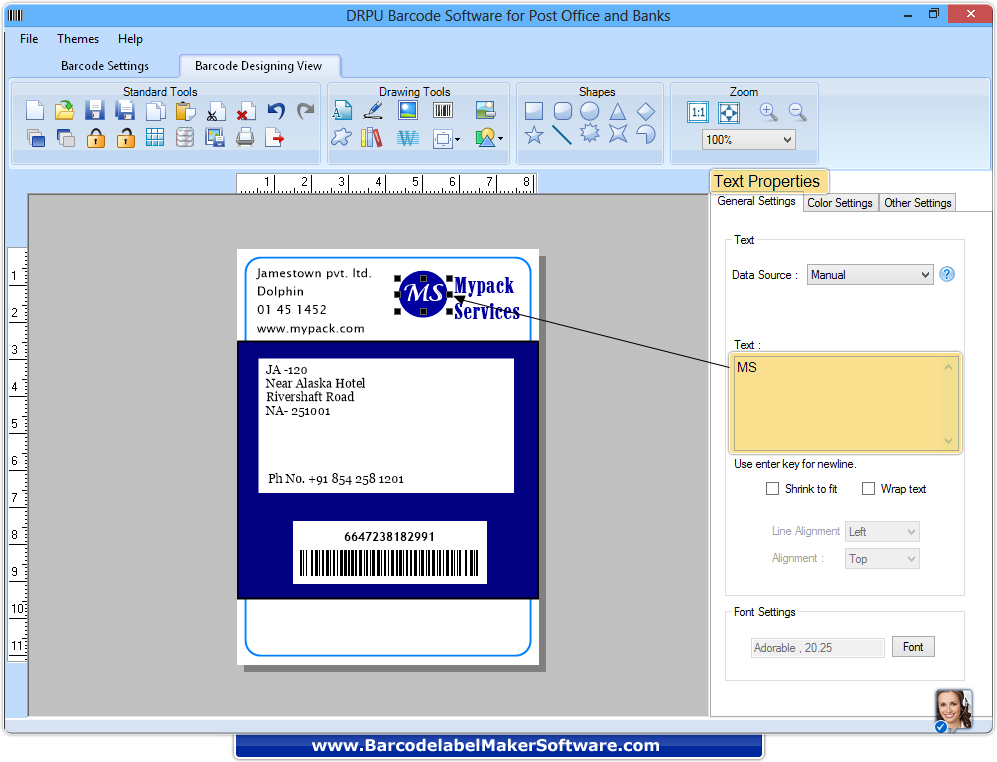
Task: Click the Cut scissors icon
Action: tap(215, 111)
